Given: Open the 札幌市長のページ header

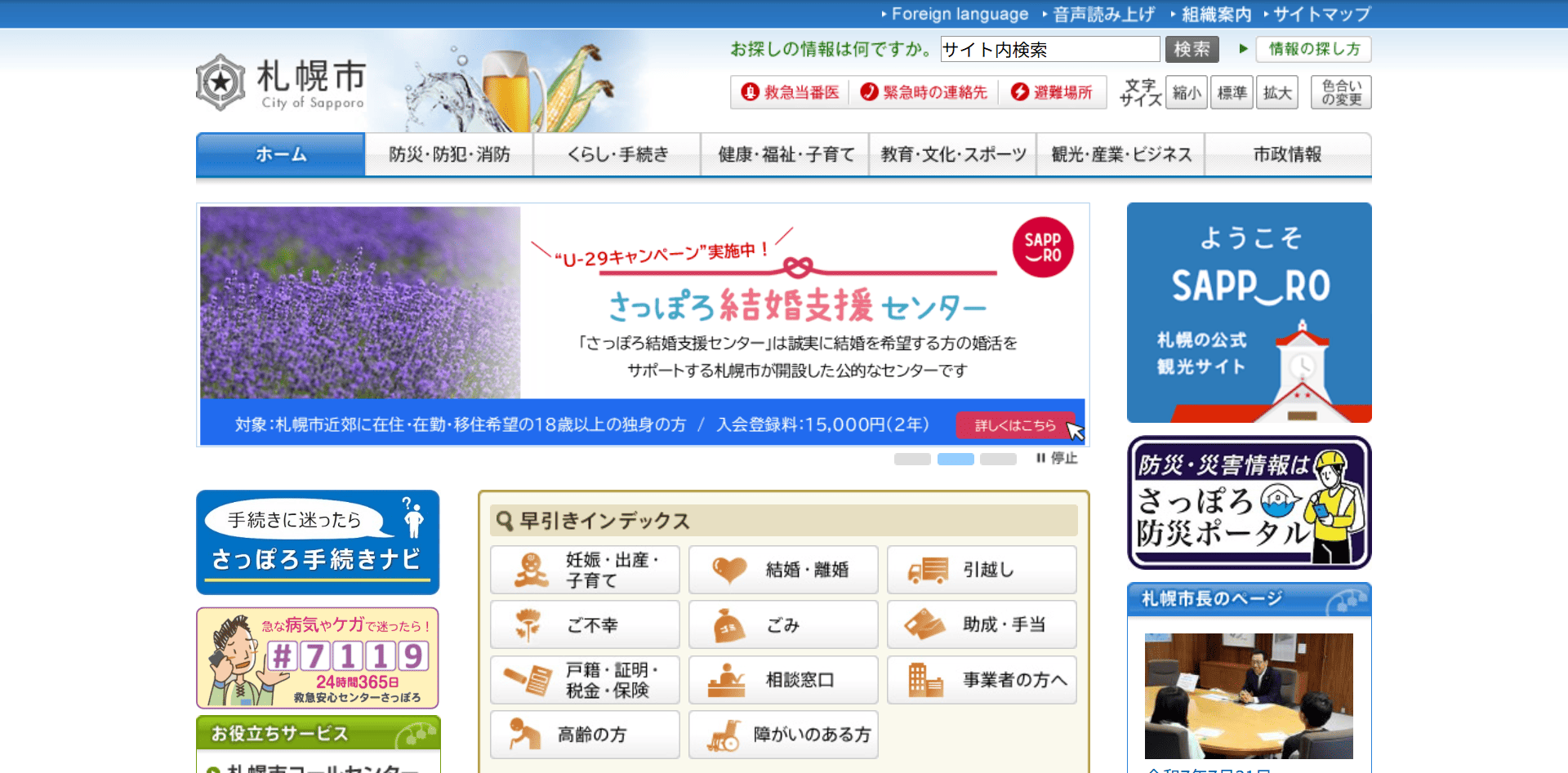Looking at the screenshot, I should tap(1249, 599).
